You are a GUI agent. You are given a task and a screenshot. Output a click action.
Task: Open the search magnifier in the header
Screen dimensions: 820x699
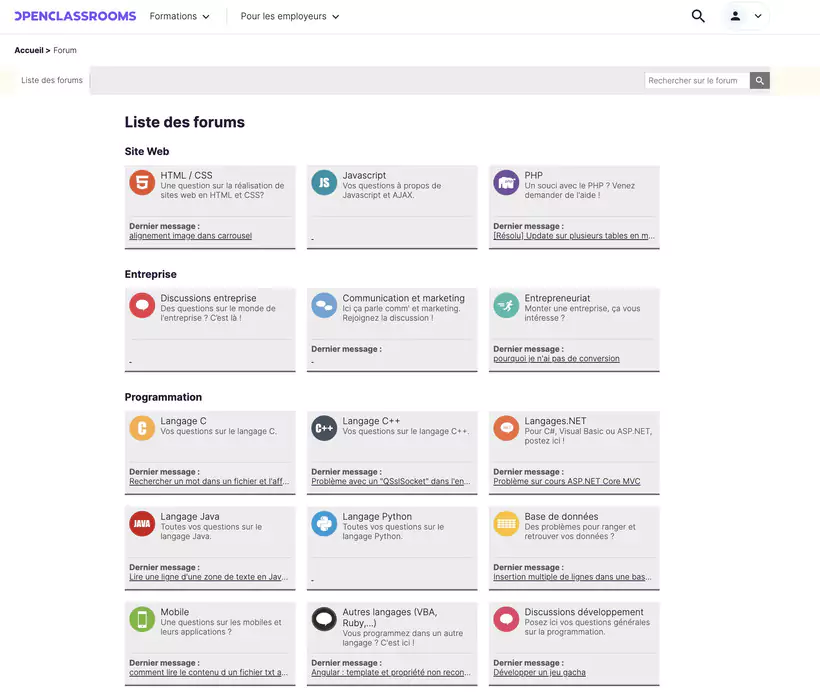click(697, 15)
